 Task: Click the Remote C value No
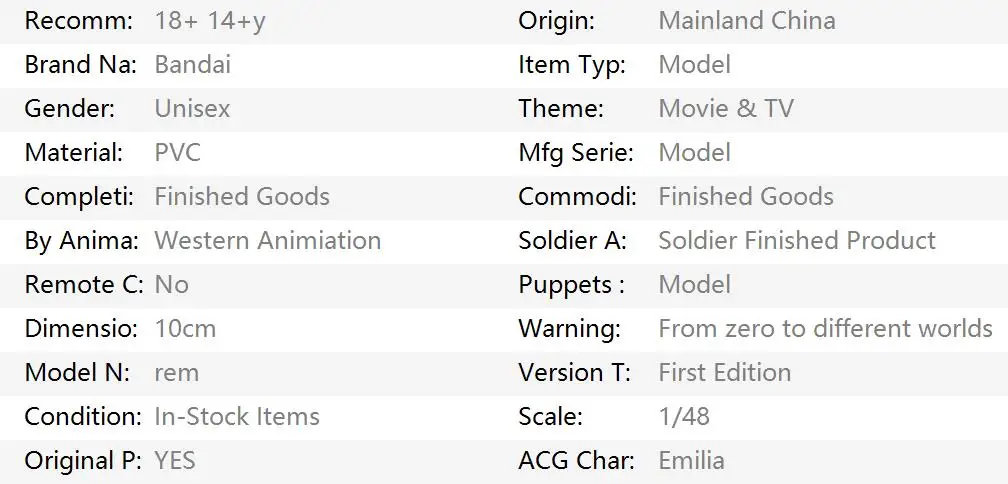(x=171, y=285)
